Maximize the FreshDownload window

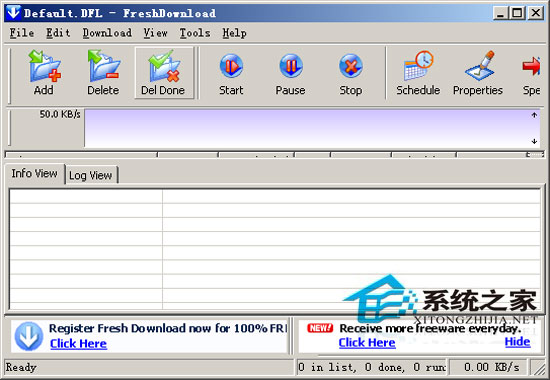coord(517,13)
